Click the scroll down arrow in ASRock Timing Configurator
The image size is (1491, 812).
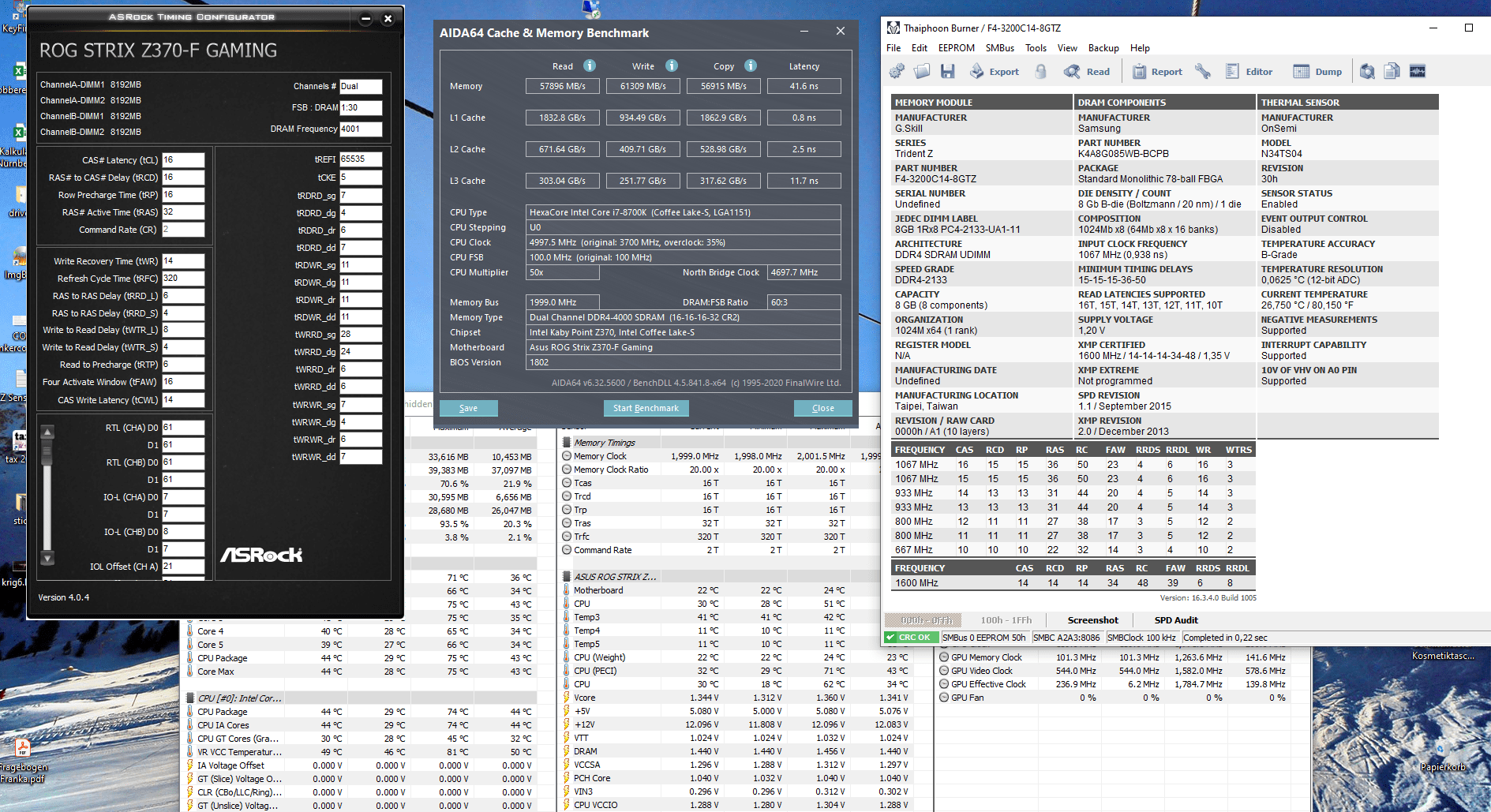pos(47,558)
